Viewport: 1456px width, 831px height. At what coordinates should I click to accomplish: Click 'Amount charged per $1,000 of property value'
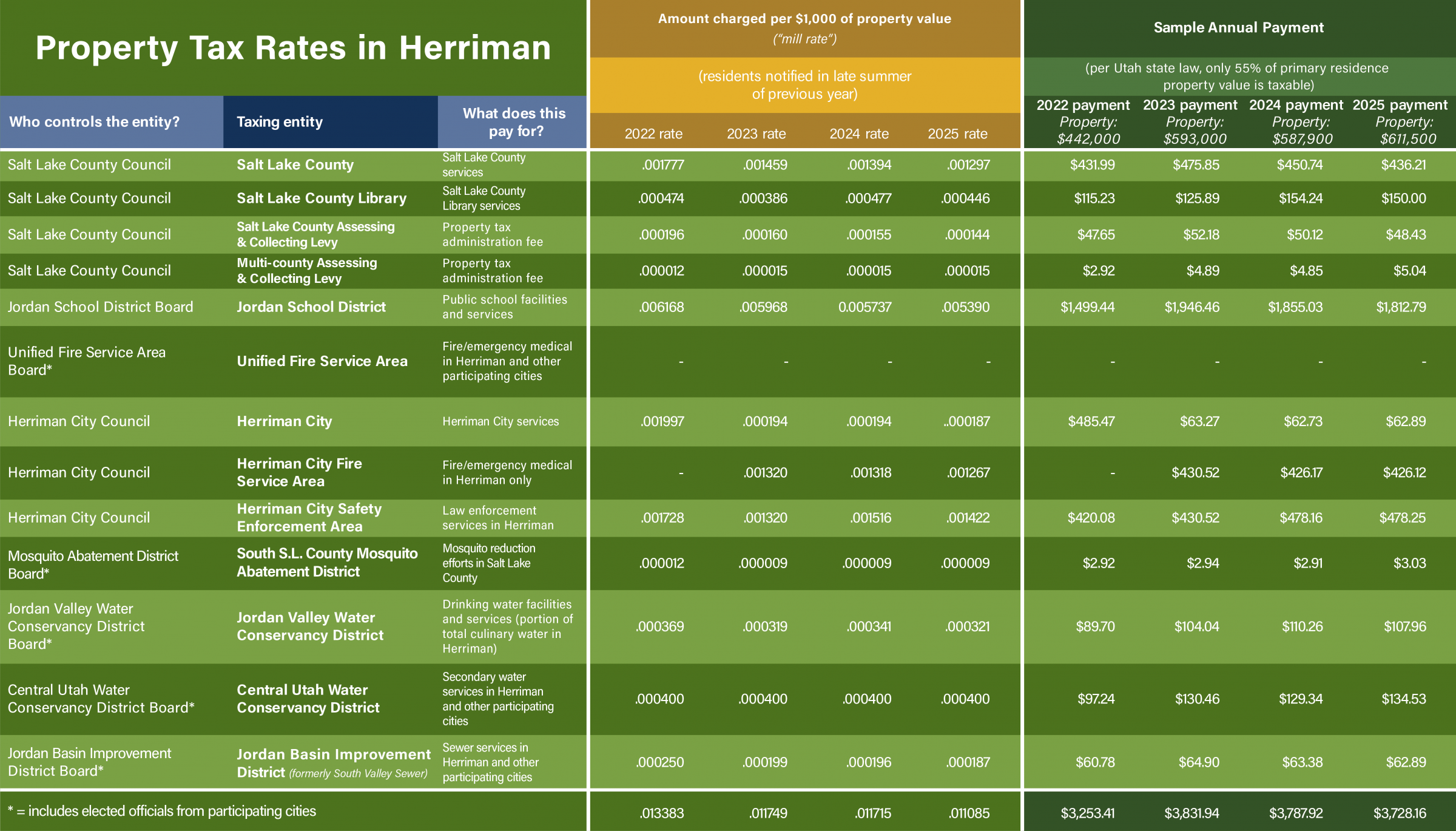click(x=804, y=19)
